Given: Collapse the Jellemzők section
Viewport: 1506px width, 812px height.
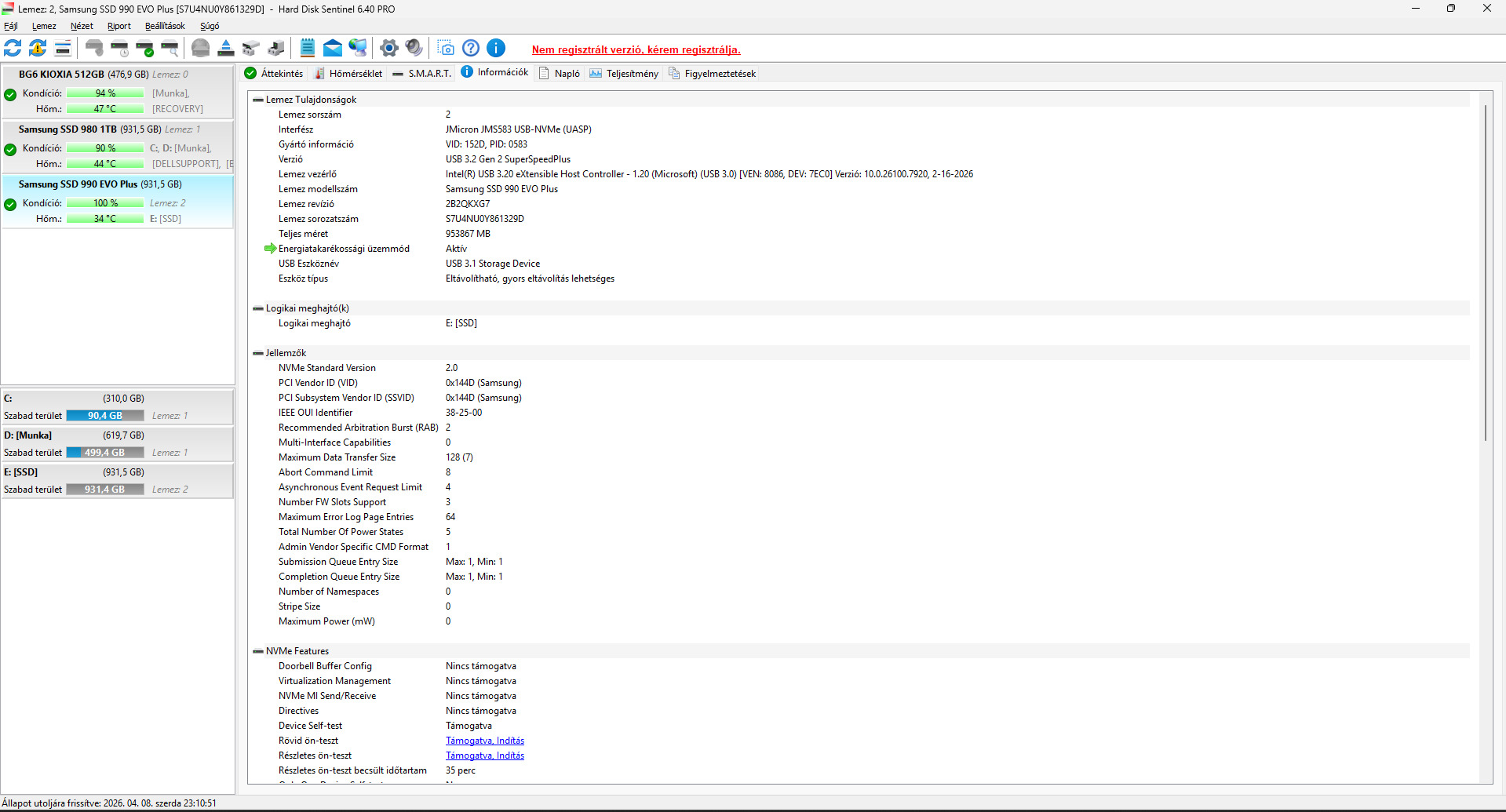Looking at the screenshot, I should pyautogui.click(x=258, y=353).
